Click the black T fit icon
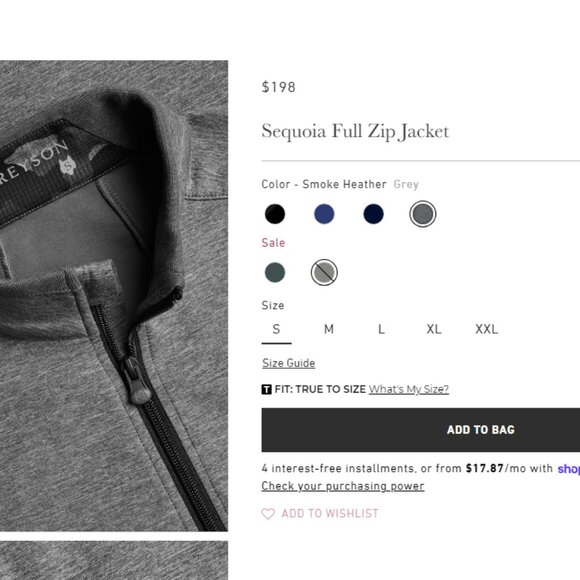 (266, 389)
